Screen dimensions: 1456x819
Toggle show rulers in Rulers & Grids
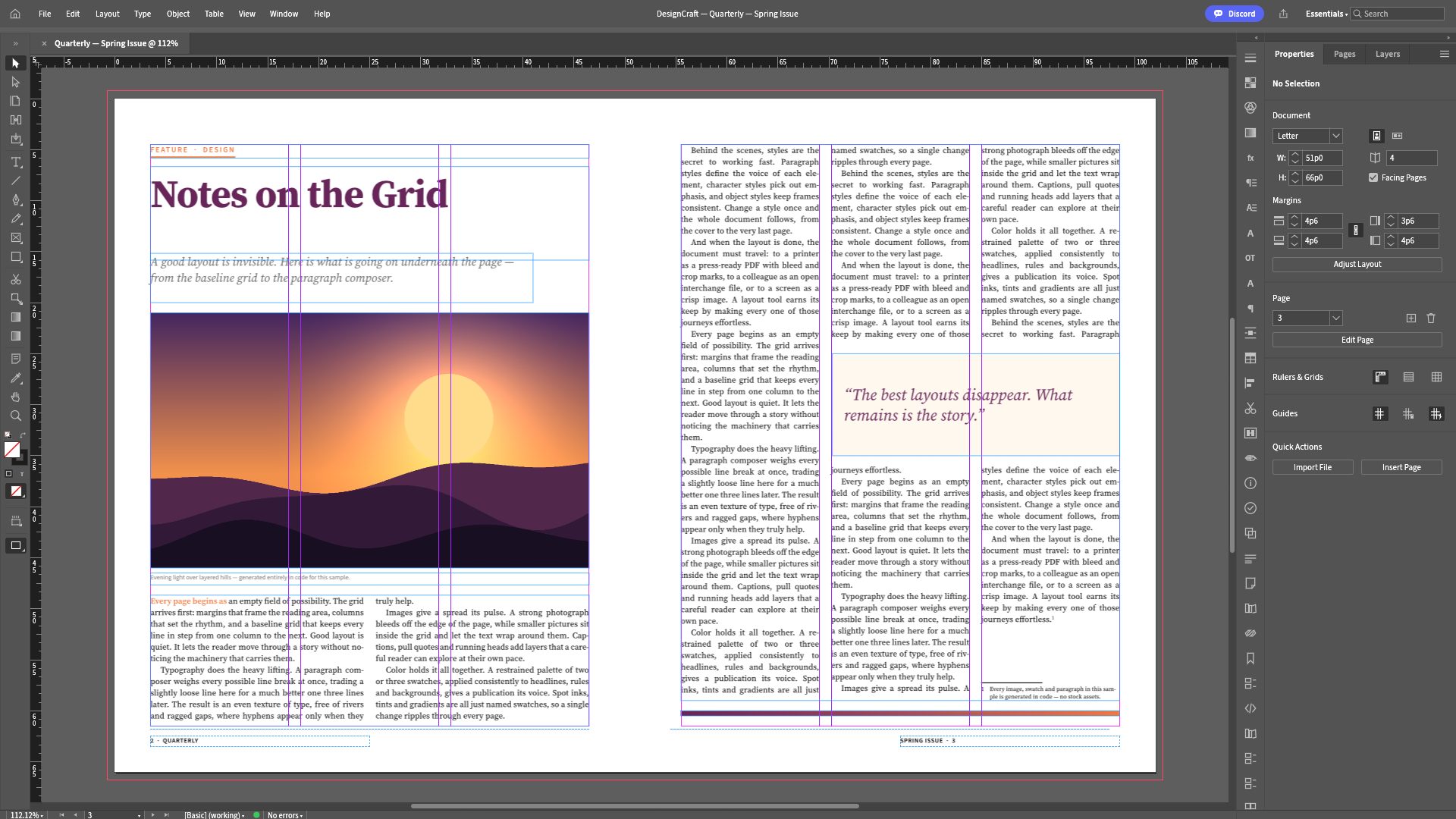1381,377
